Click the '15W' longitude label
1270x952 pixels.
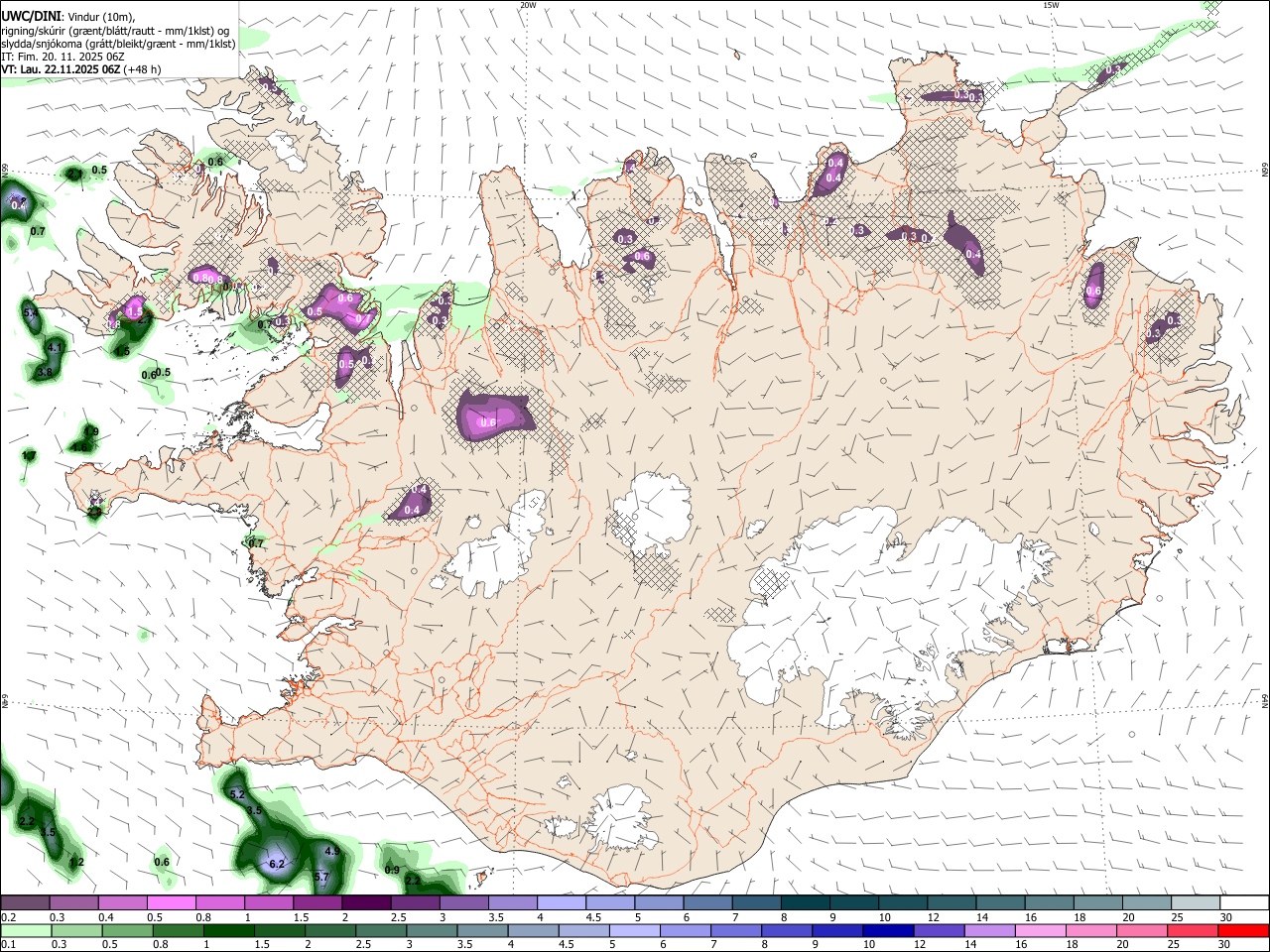point(1051,5)
